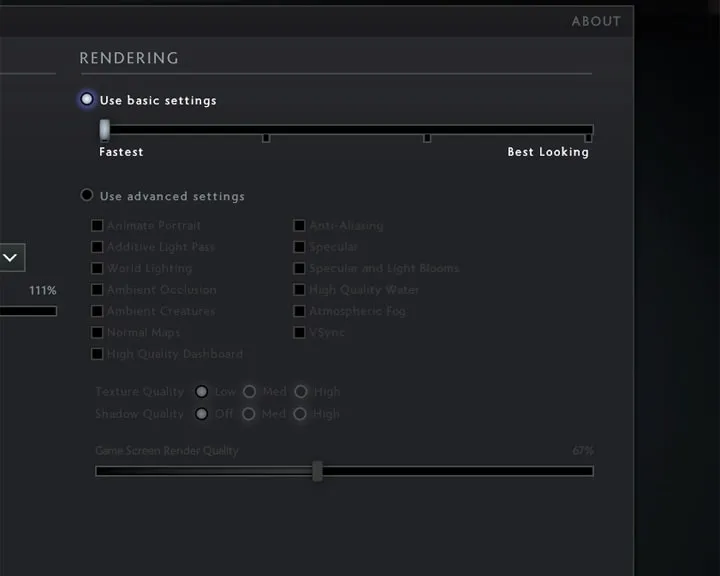Click the Best Looking end tick of the basic slider

[588, 138]
